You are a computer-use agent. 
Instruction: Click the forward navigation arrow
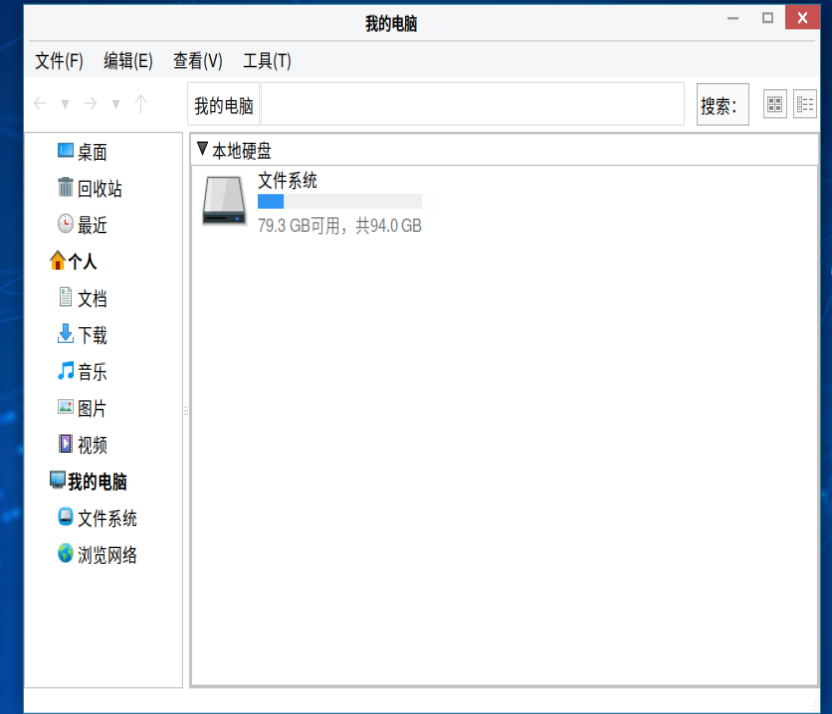[90, 104]
